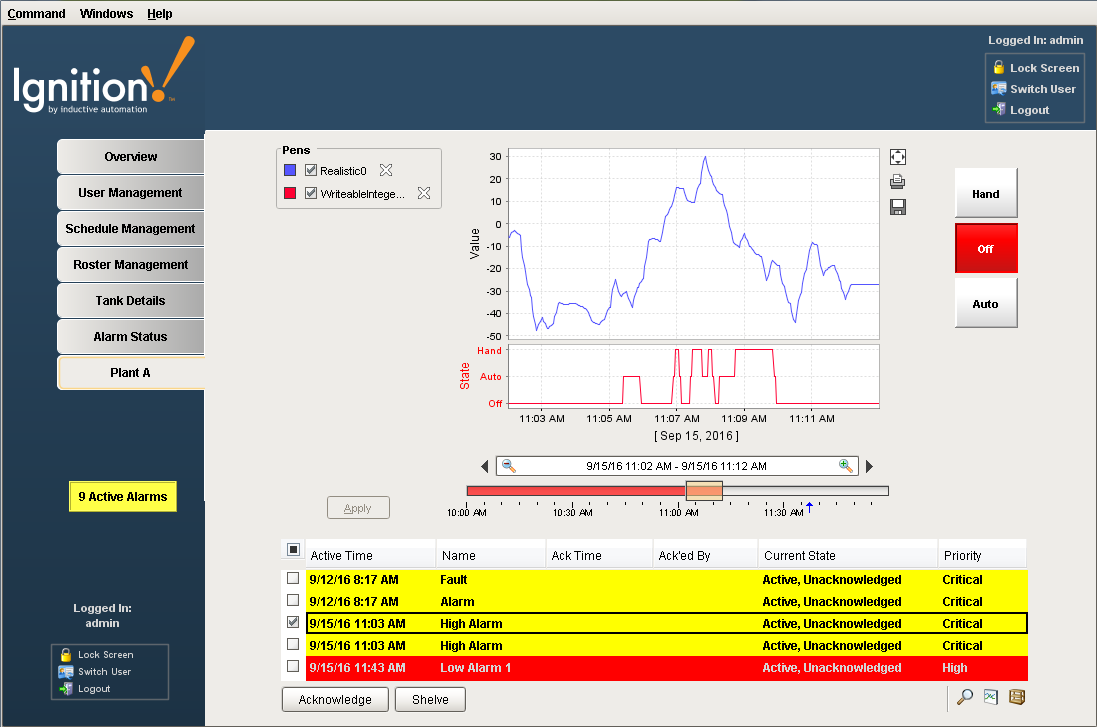Remove the Realistic0 pen with its X

[x=386, y=171]
